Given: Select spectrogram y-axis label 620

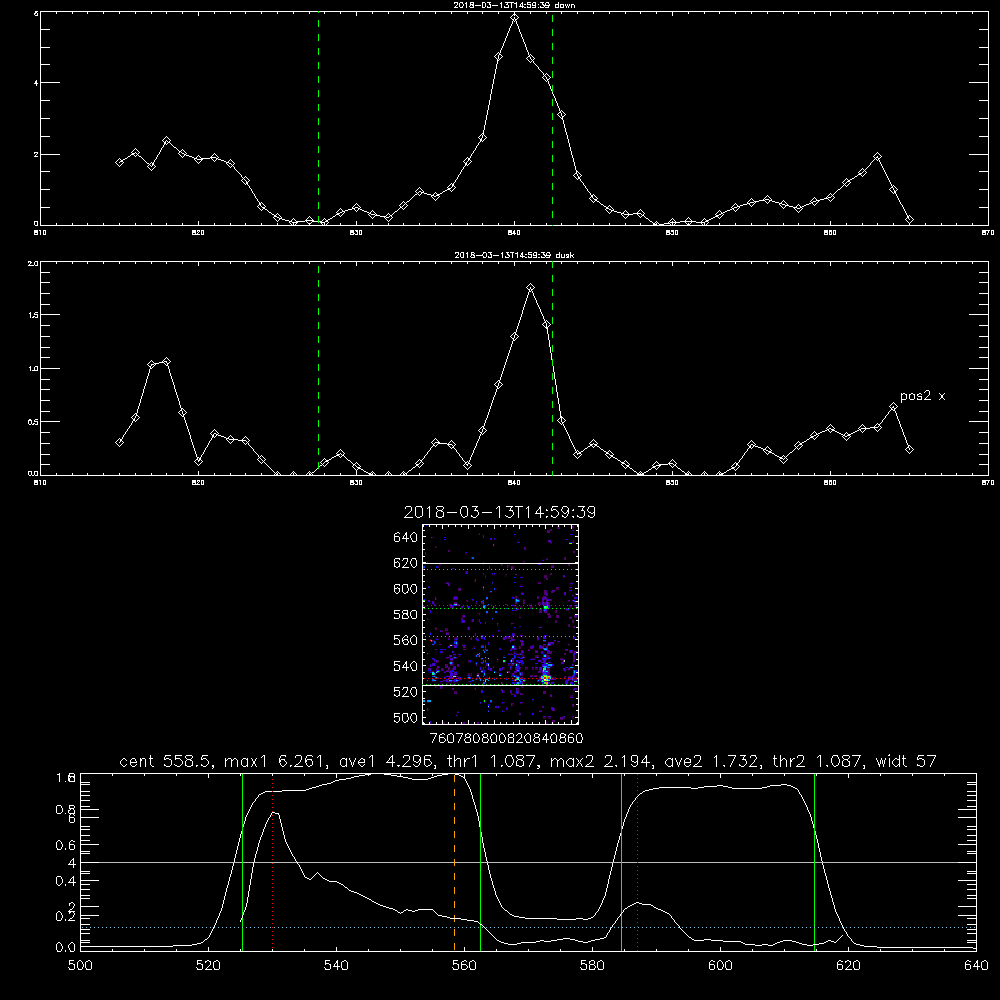Looking at the screenshot, I should tap(406, 563).
